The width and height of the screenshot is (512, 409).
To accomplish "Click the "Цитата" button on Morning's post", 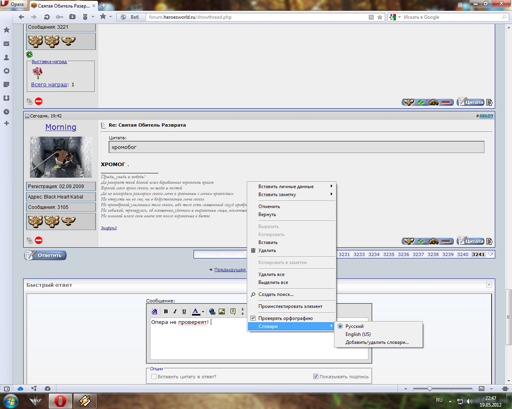I will pyautogui.click(x=470, y=241).
